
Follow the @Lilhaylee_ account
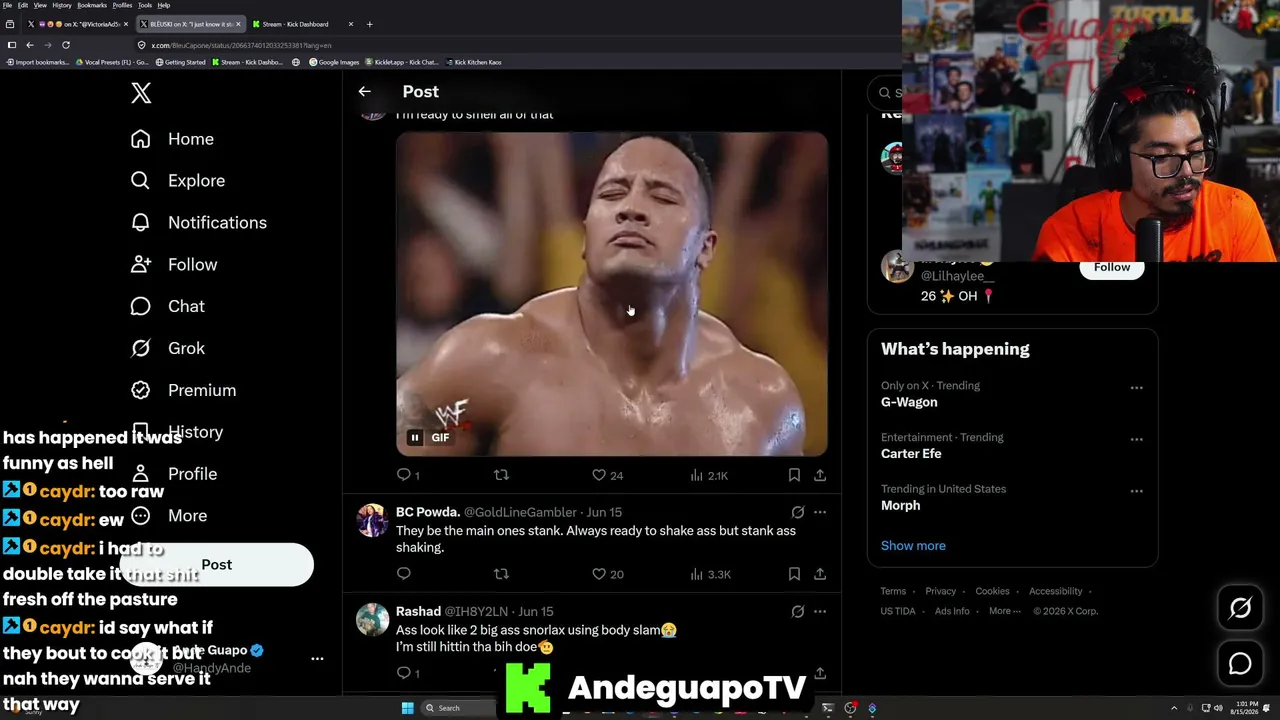pos(1112,268)
